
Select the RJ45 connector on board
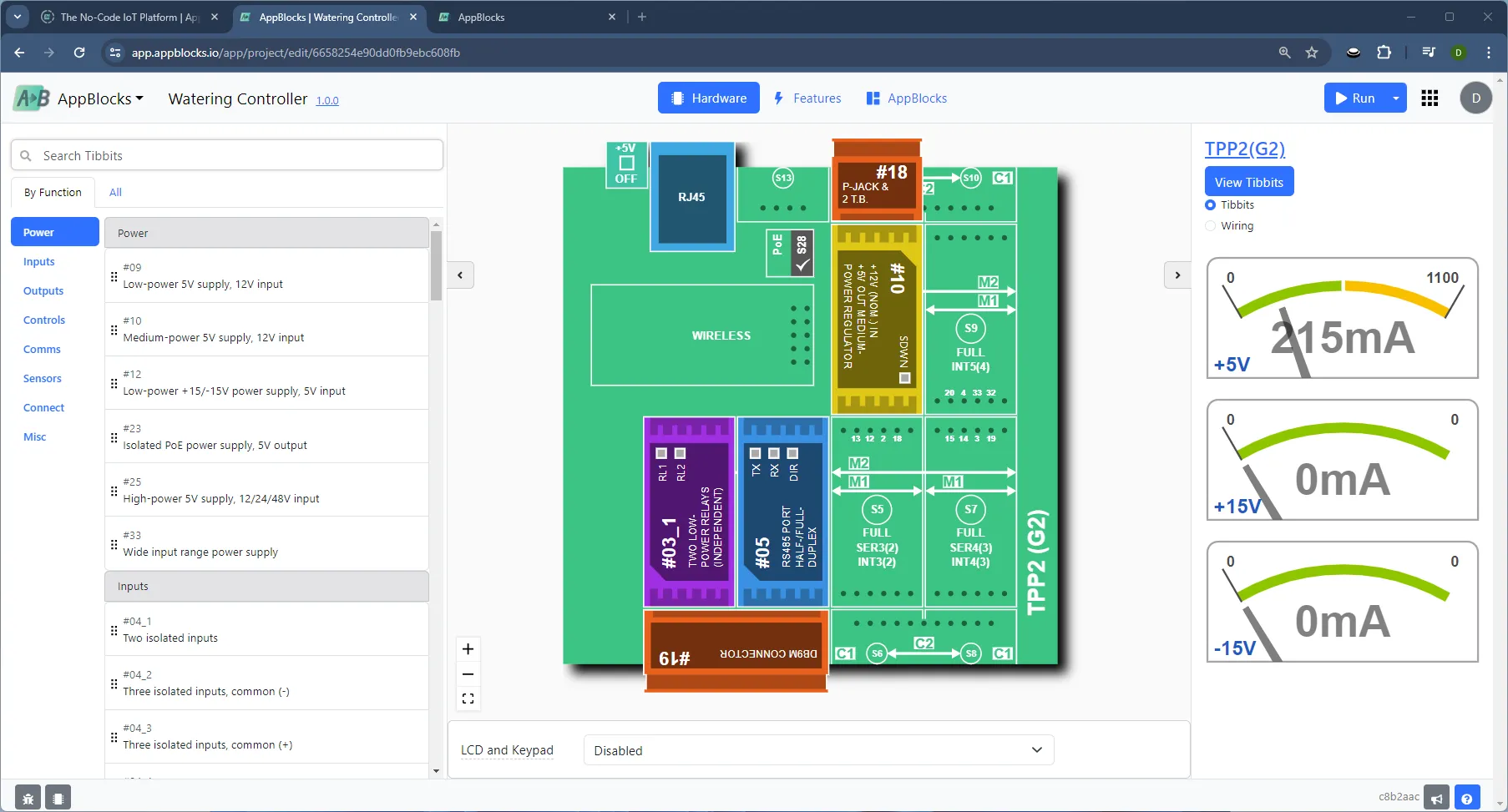click(x=692, y=197)
